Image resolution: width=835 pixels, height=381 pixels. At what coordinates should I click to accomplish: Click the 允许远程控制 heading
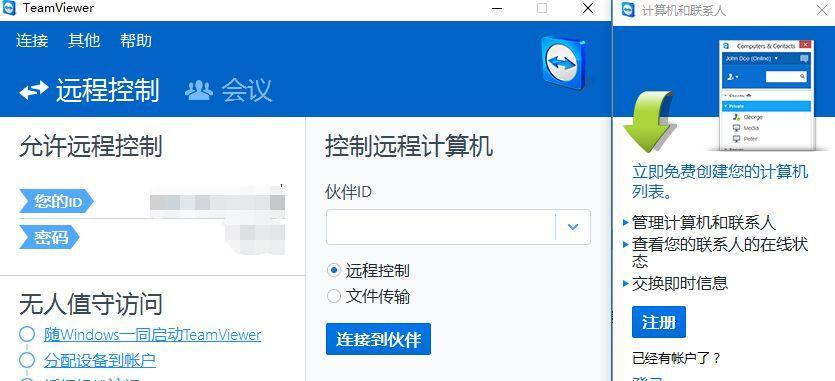point(91,147)
